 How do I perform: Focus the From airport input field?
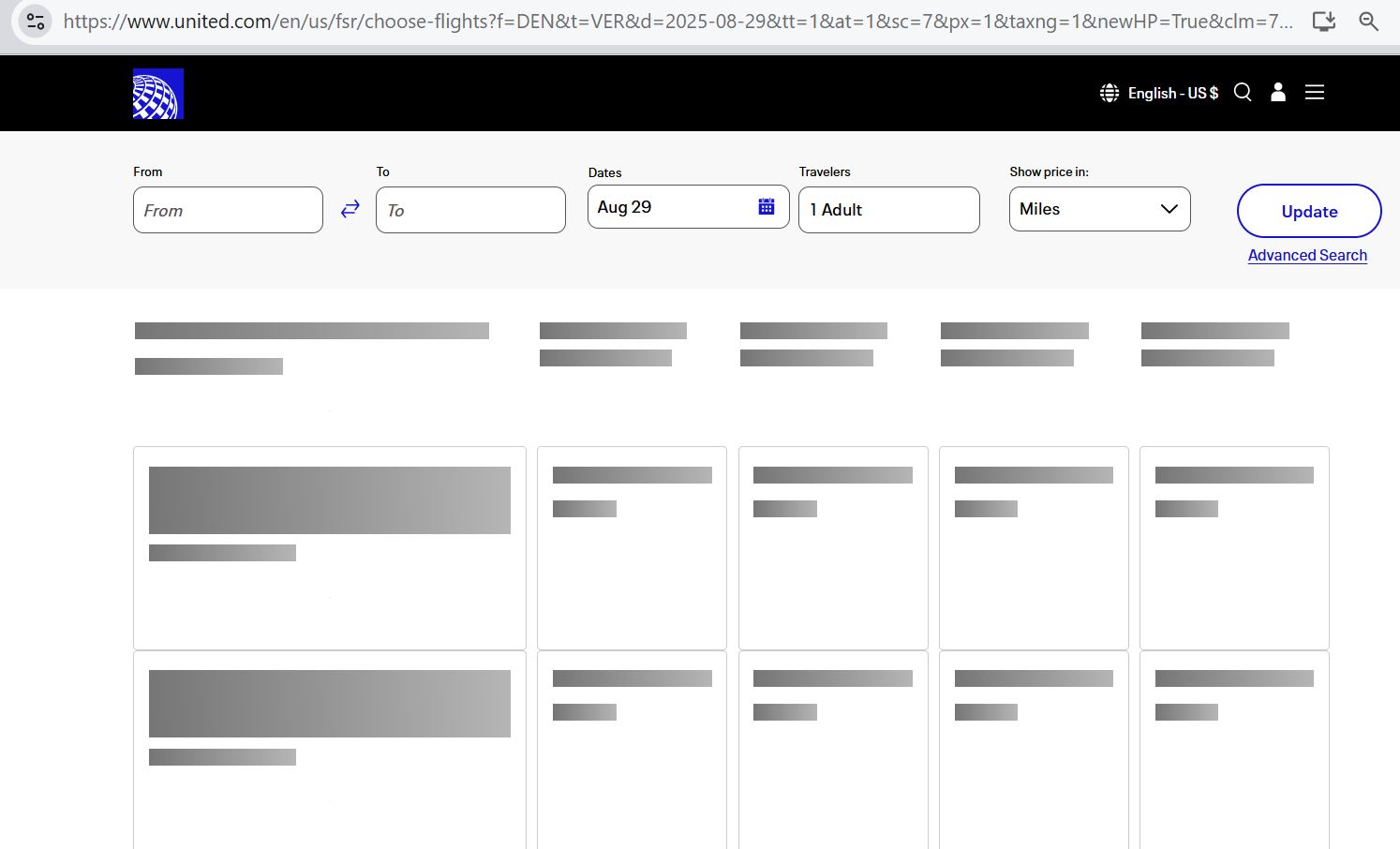[x=228, y=210]
